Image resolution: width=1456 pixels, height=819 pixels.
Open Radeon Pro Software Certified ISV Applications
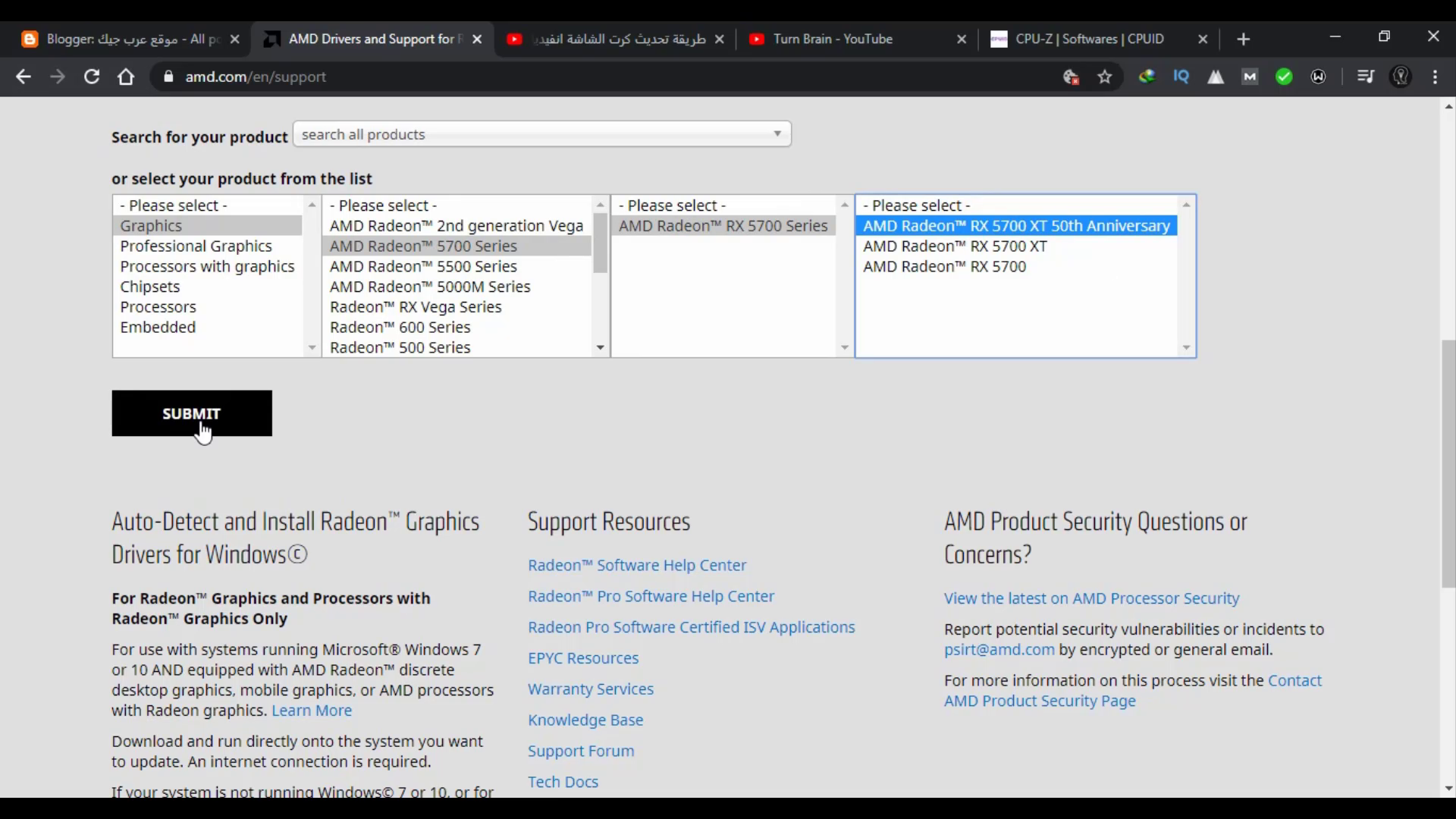pos(692,628)
